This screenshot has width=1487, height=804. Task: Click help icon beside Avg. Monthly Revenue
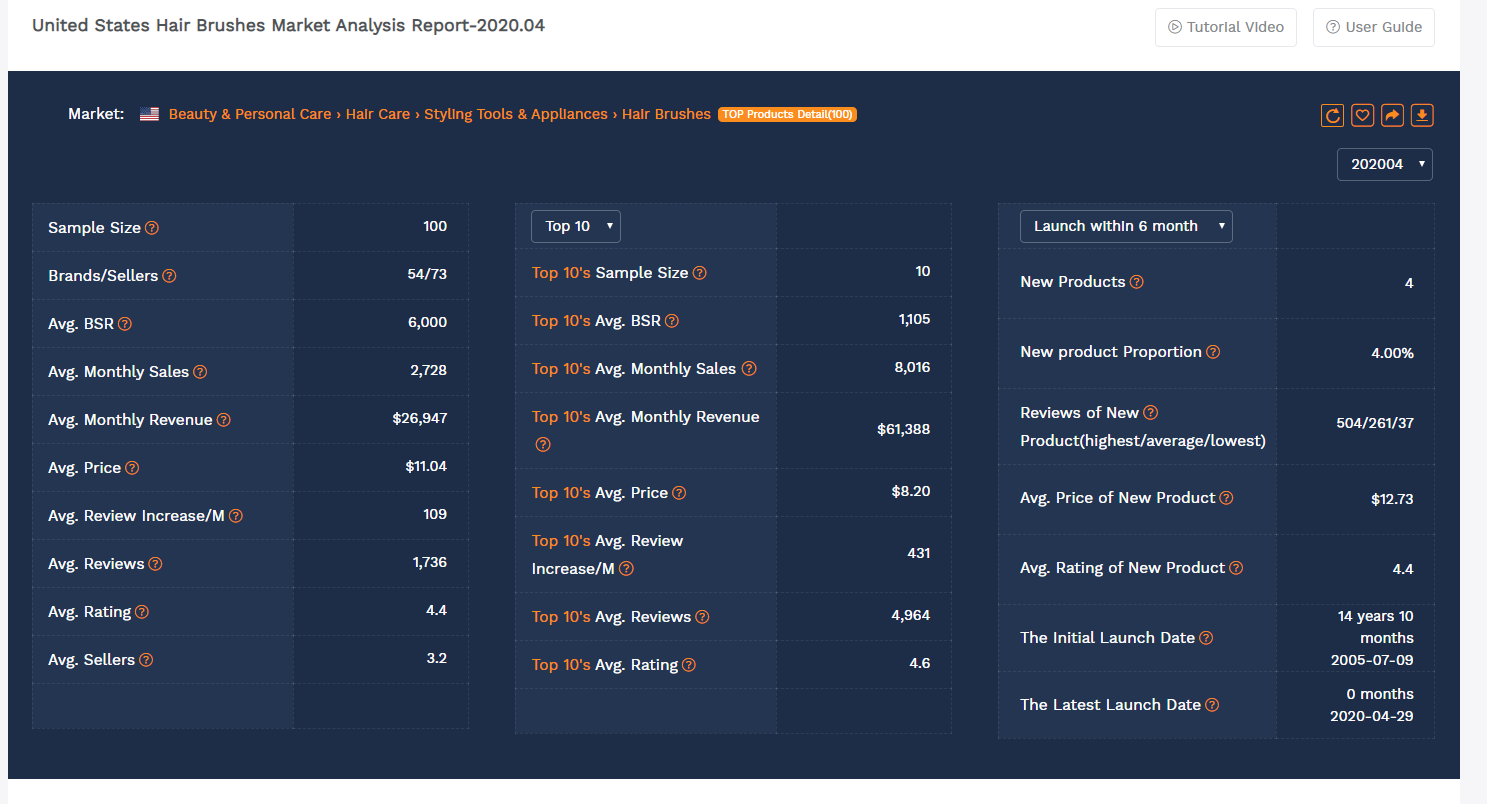[x=224, y=420]
